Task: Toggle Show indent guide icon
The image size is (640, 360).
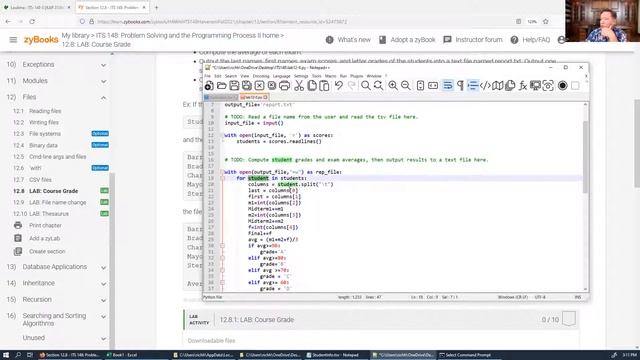Action: (473, 85)
